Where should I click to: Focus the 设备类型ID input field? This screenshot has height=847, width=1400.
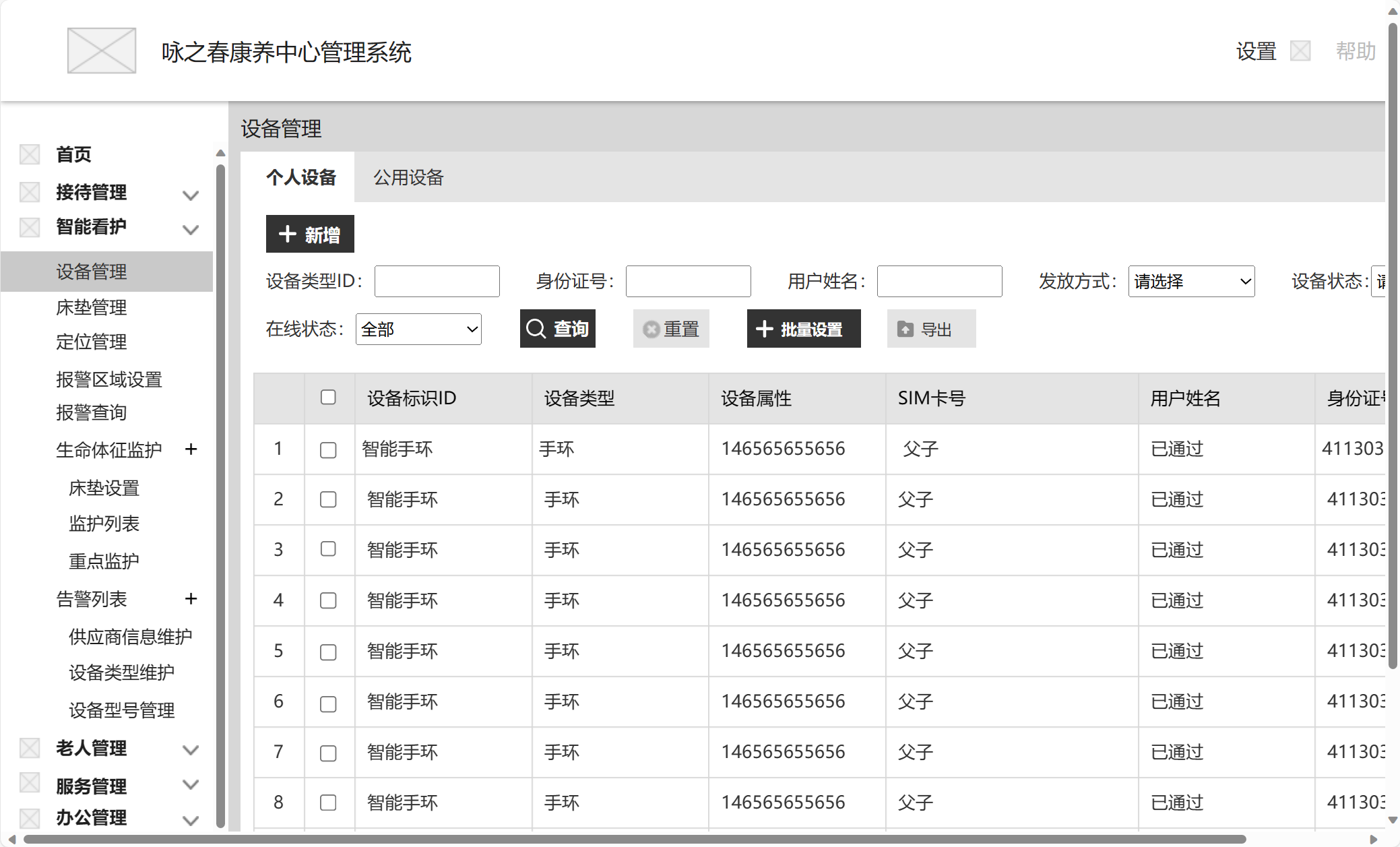coord(437,281)
